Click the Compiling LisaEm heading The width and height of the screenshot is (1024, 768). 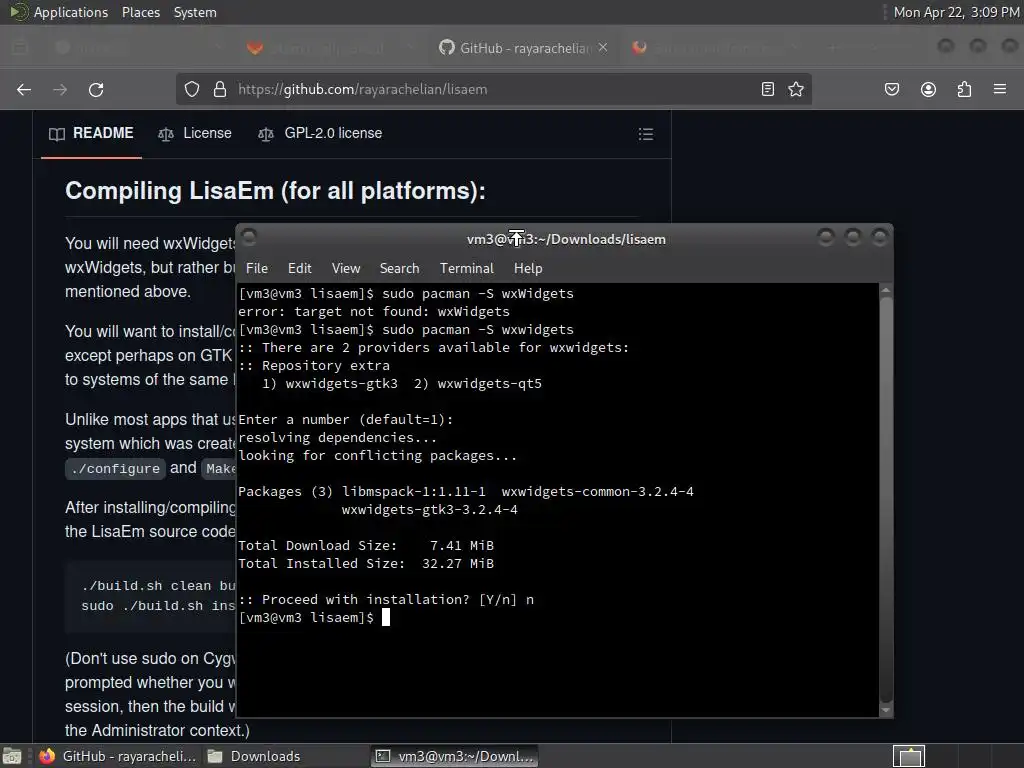click(275, 191)
